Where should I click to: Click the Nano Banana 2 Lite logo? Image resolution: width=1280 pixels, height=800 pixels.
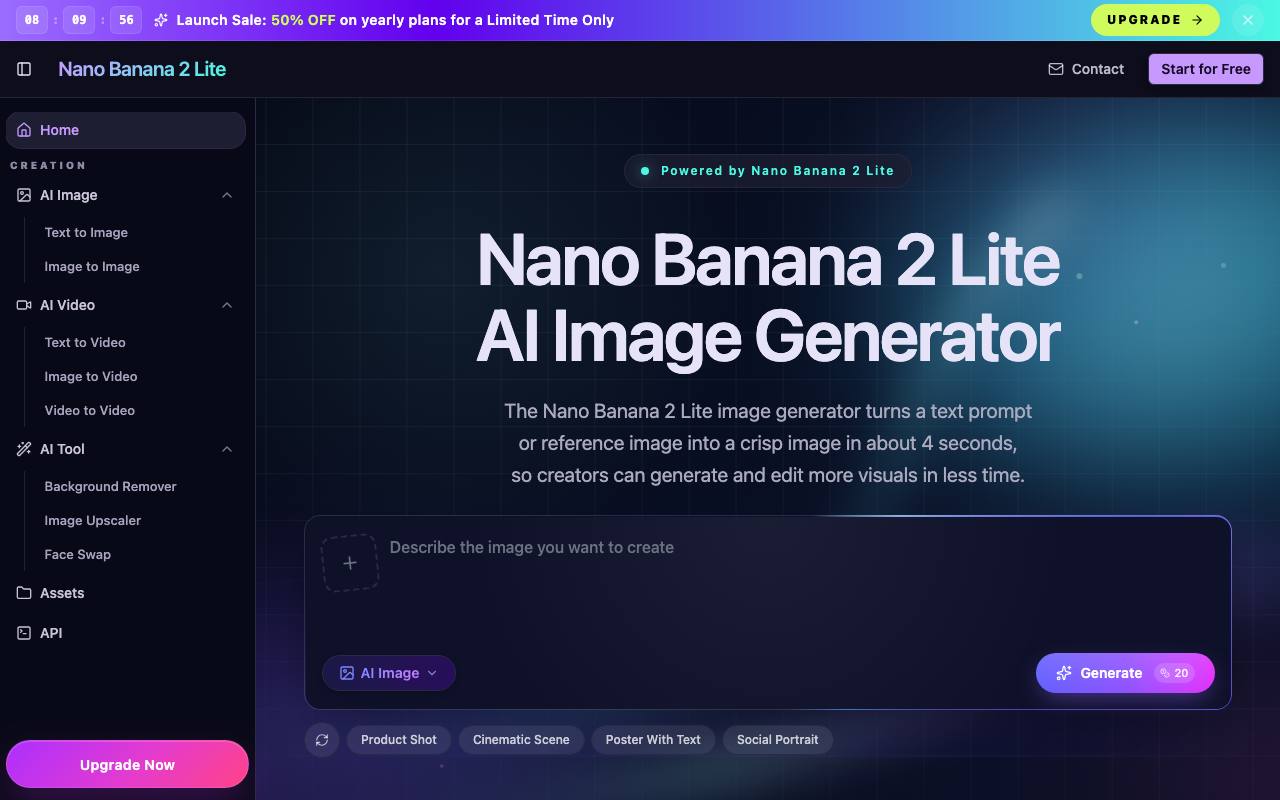pyautogui.click(x=142, y=69)
